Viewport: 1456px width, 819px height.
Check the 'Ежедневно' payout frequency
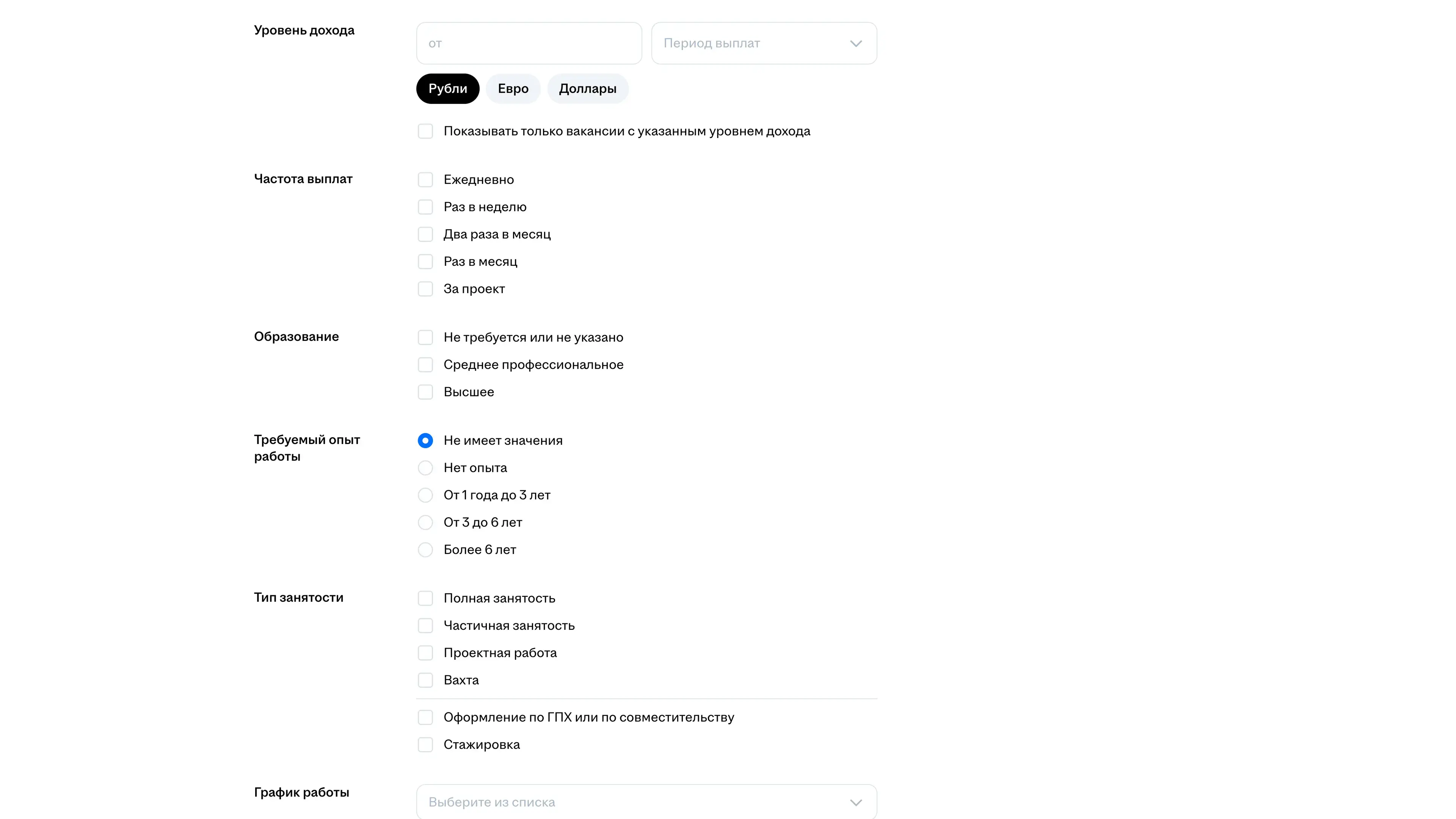tap(425, 180)
